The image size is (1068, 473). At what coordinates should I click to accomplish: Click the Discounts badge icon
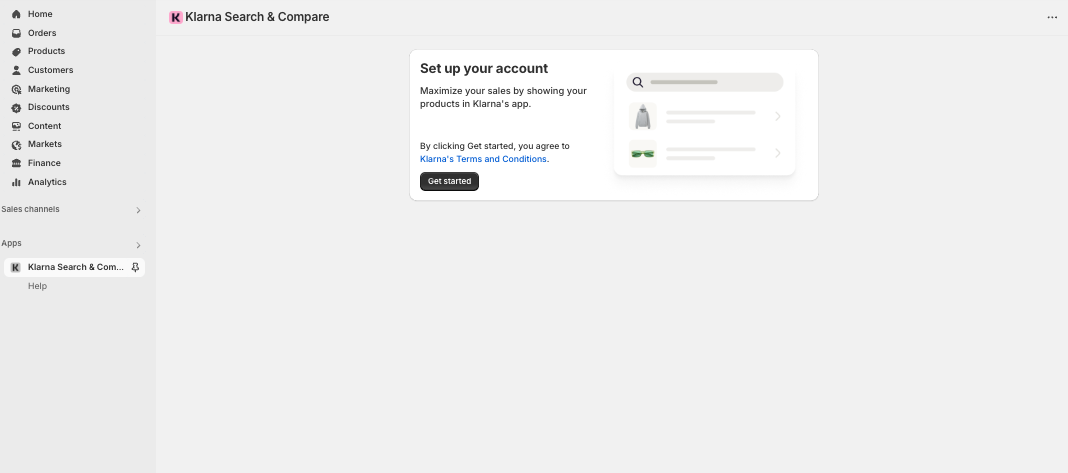coord(16,108)
